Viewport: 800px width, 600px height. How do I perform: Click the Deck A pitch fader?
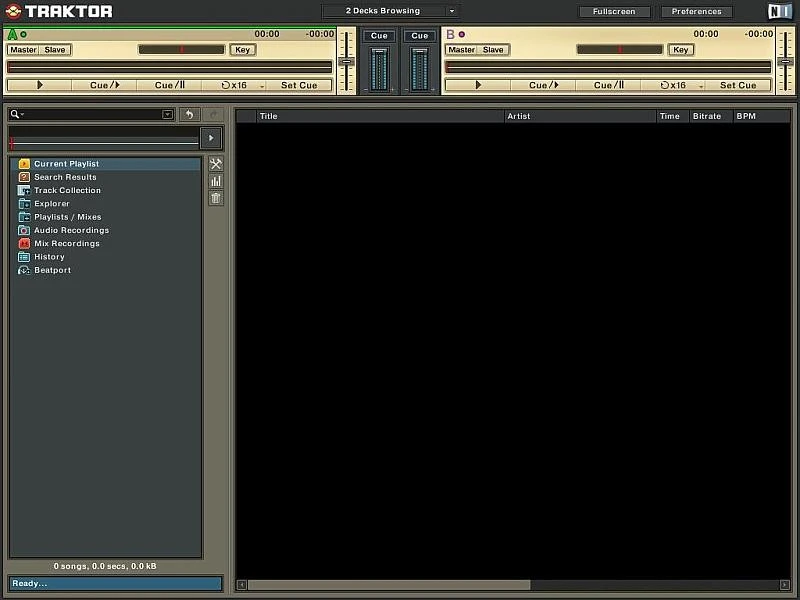(347, 61)
